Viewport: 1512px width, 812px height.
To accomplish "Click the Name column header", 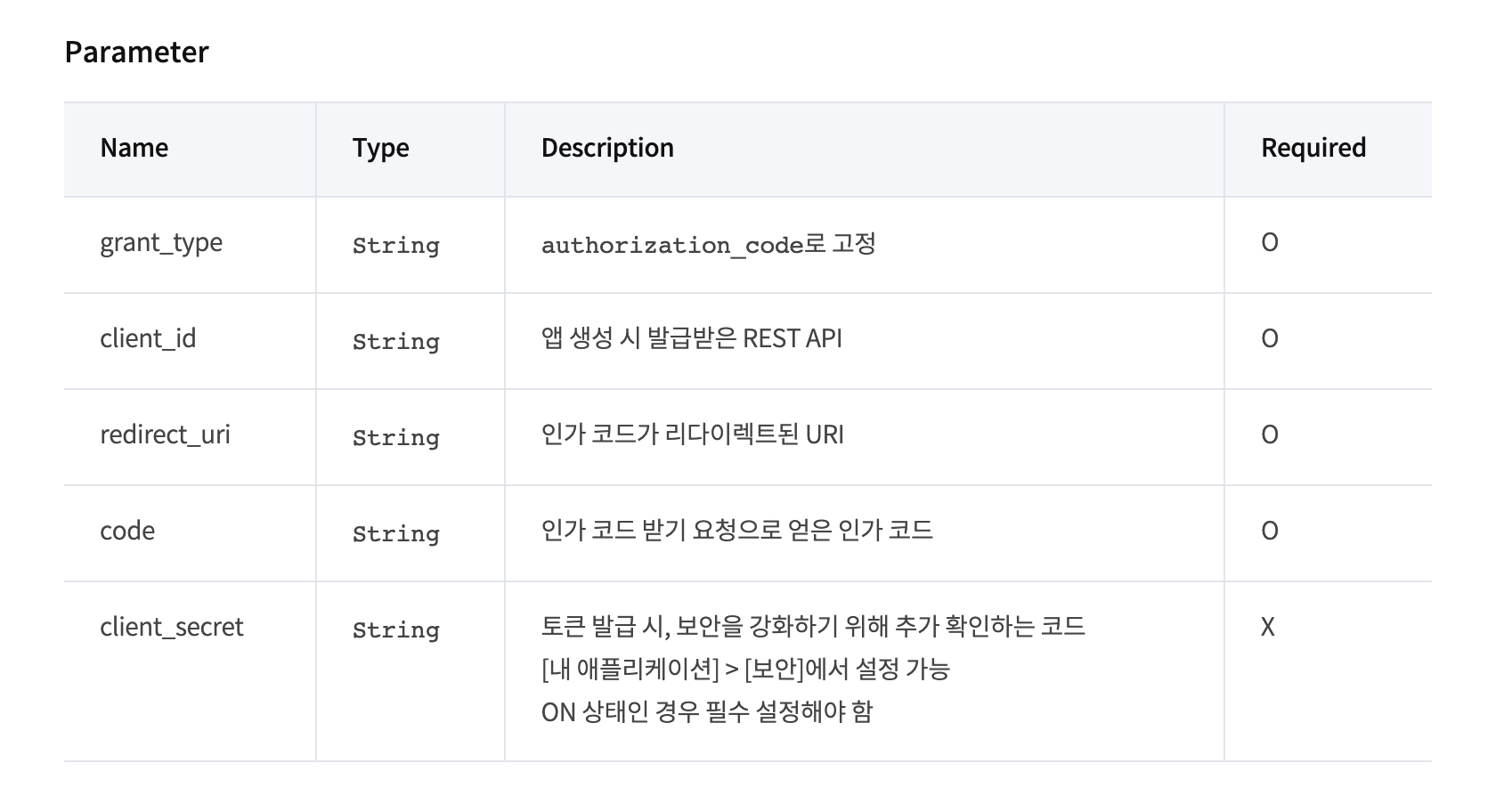I will (134, 148).
